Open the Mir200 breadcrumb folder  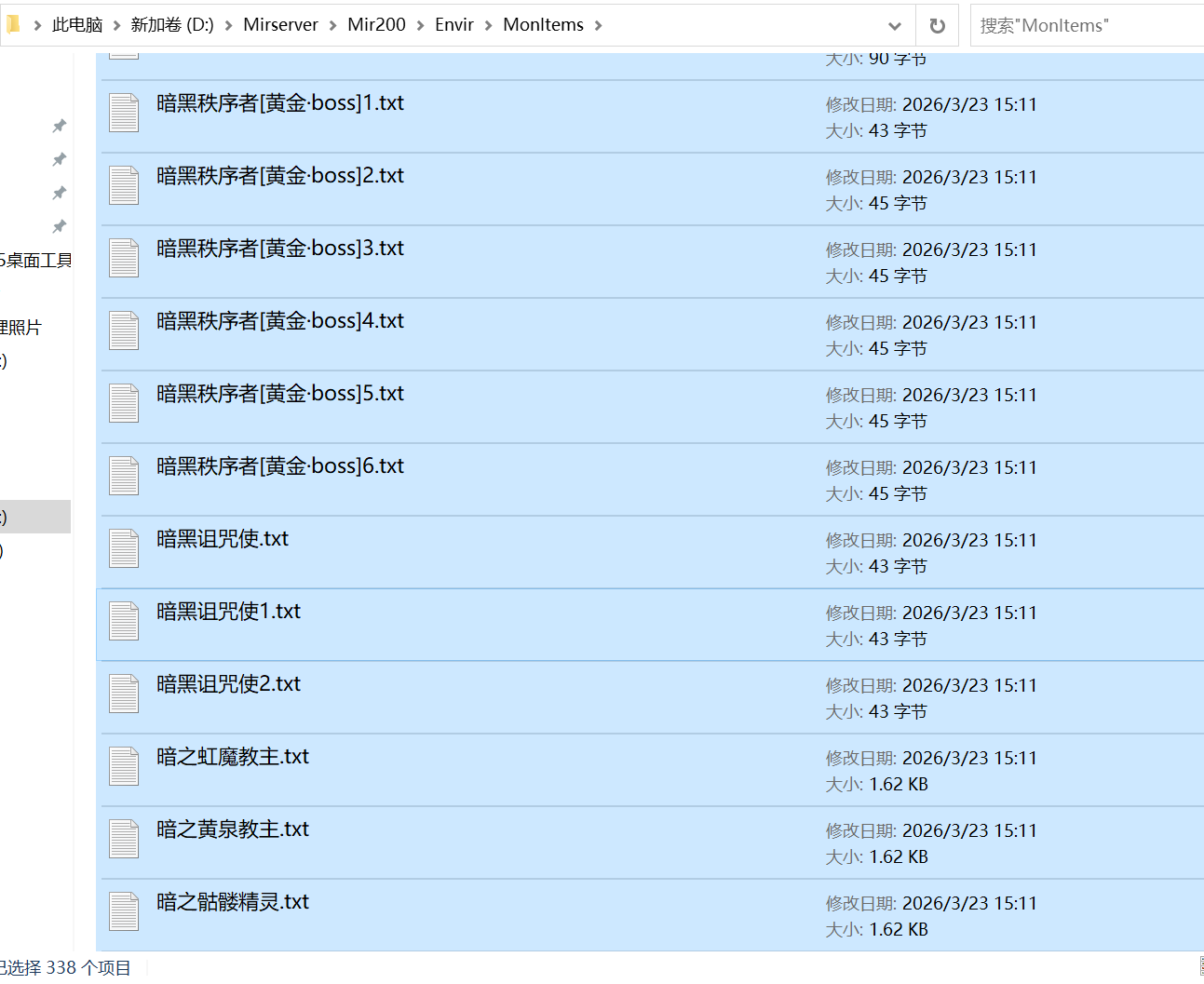click(376, 25)
